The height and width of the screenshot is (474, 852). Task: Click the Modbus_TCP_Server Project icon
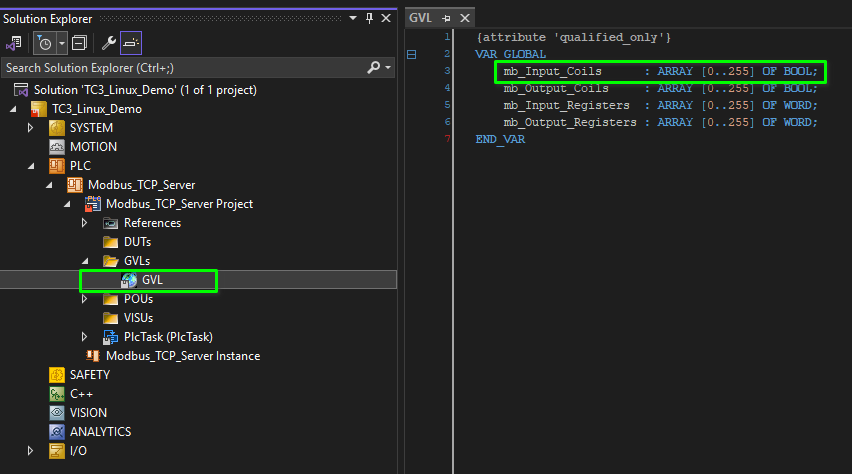tap(93, 204)
